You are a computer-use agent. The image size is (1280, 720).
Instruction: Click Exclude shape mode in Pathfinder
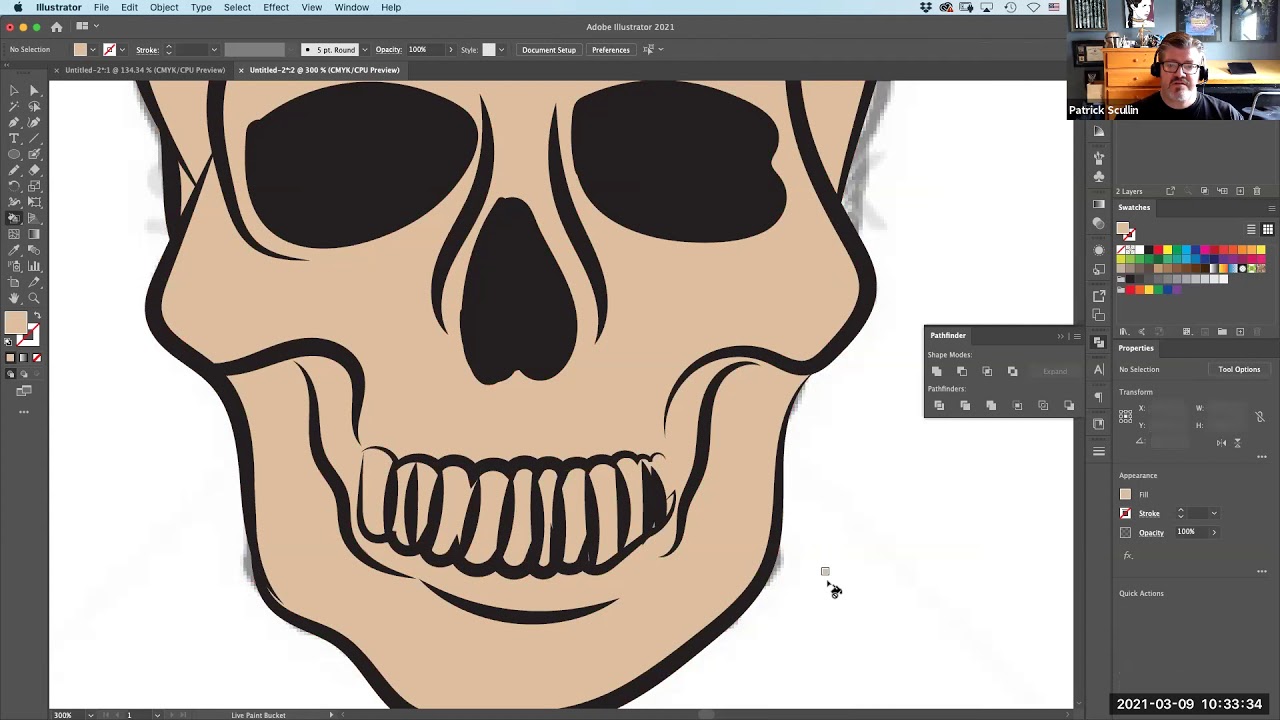coord(1013,371)
